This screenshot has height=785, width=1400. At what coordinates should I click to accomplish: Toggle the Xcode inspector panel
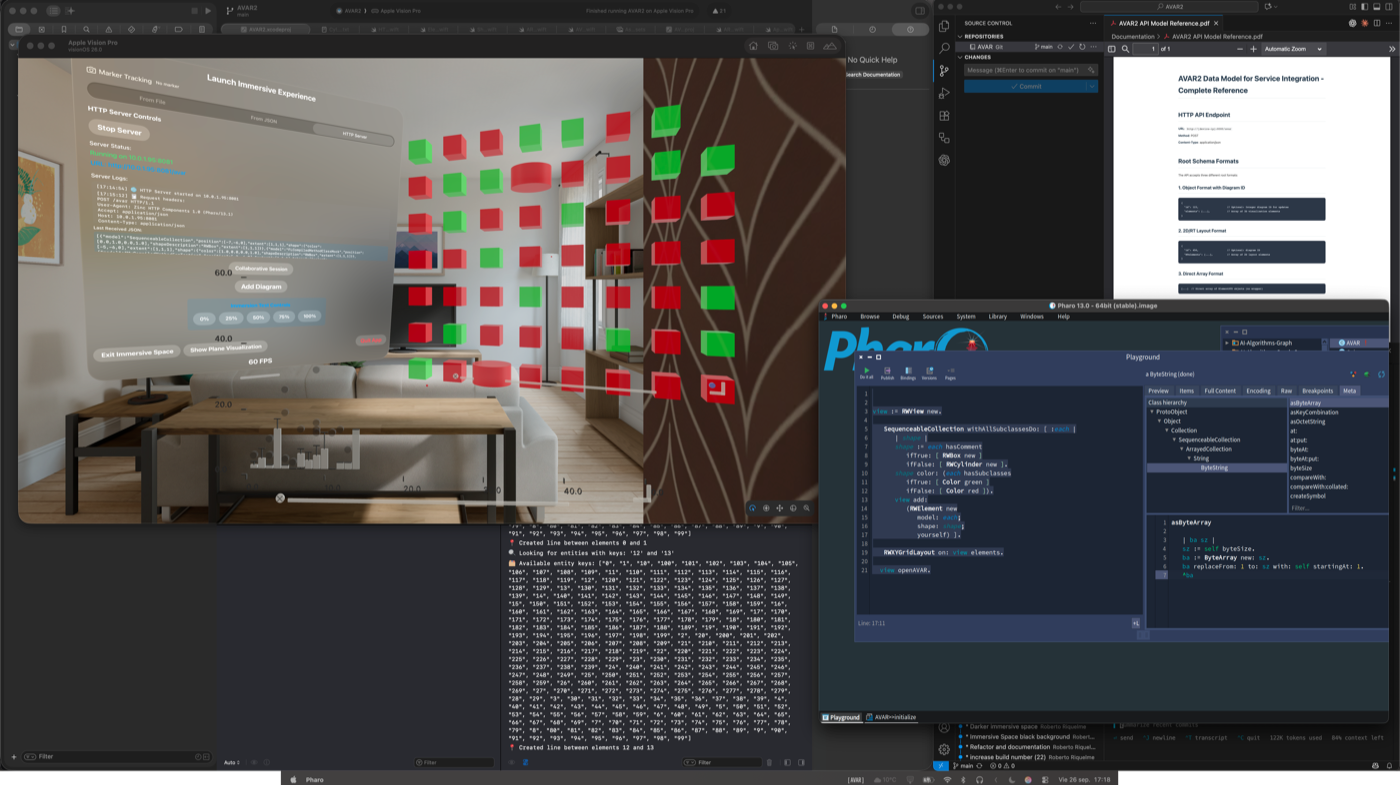point(920,11)
